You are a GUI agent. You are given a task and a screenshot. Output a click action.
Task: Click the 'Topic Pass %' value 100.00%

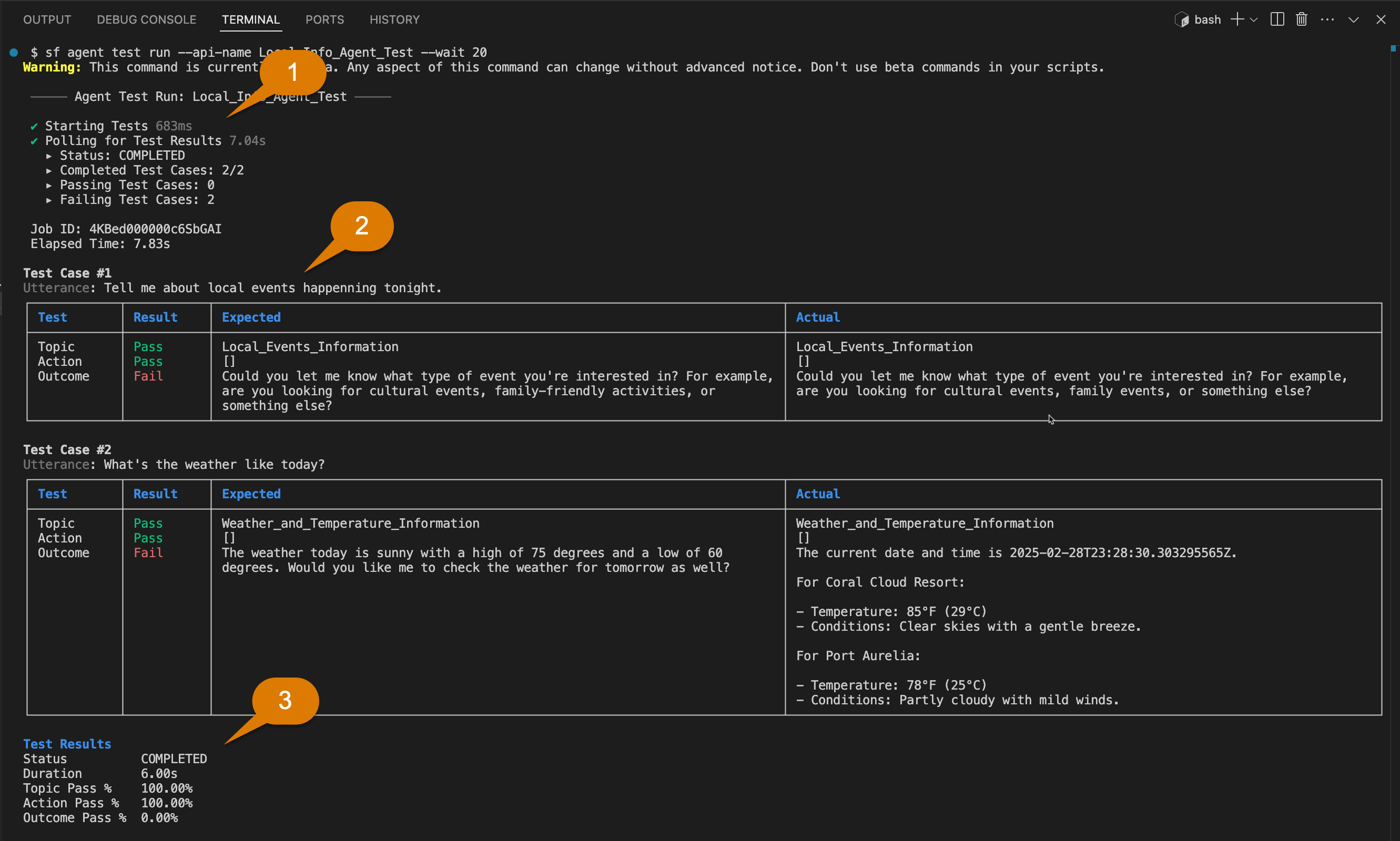click(x=167, y=788)
